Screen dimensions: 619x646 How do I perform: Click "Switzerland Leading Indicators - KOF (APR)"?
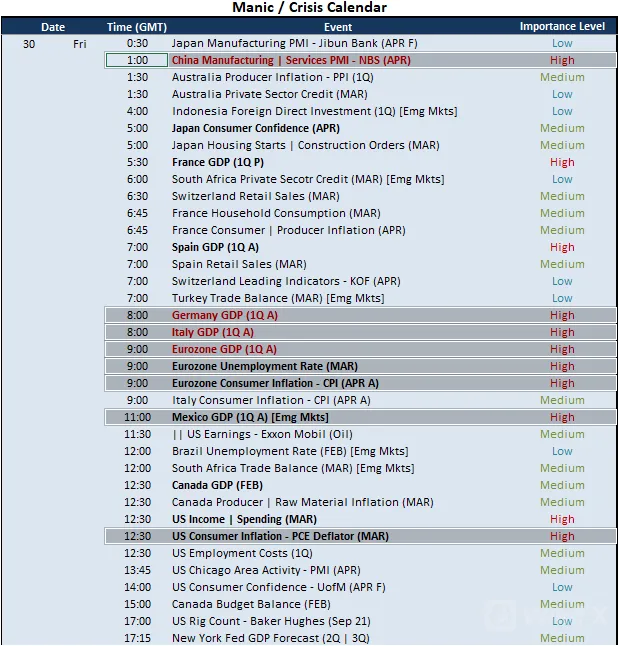click(x=286, y=281)
